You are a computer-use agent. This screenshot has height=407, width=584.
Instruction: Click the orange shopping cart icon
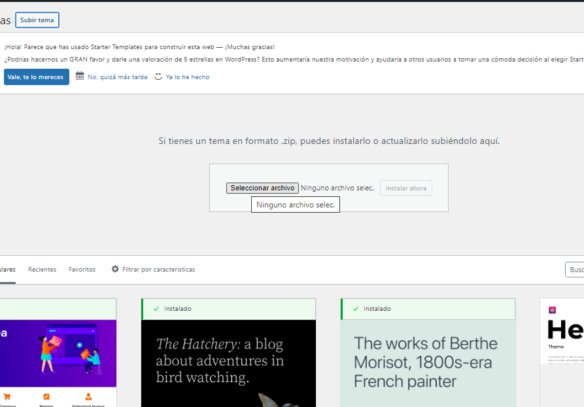tap(7, 397)
